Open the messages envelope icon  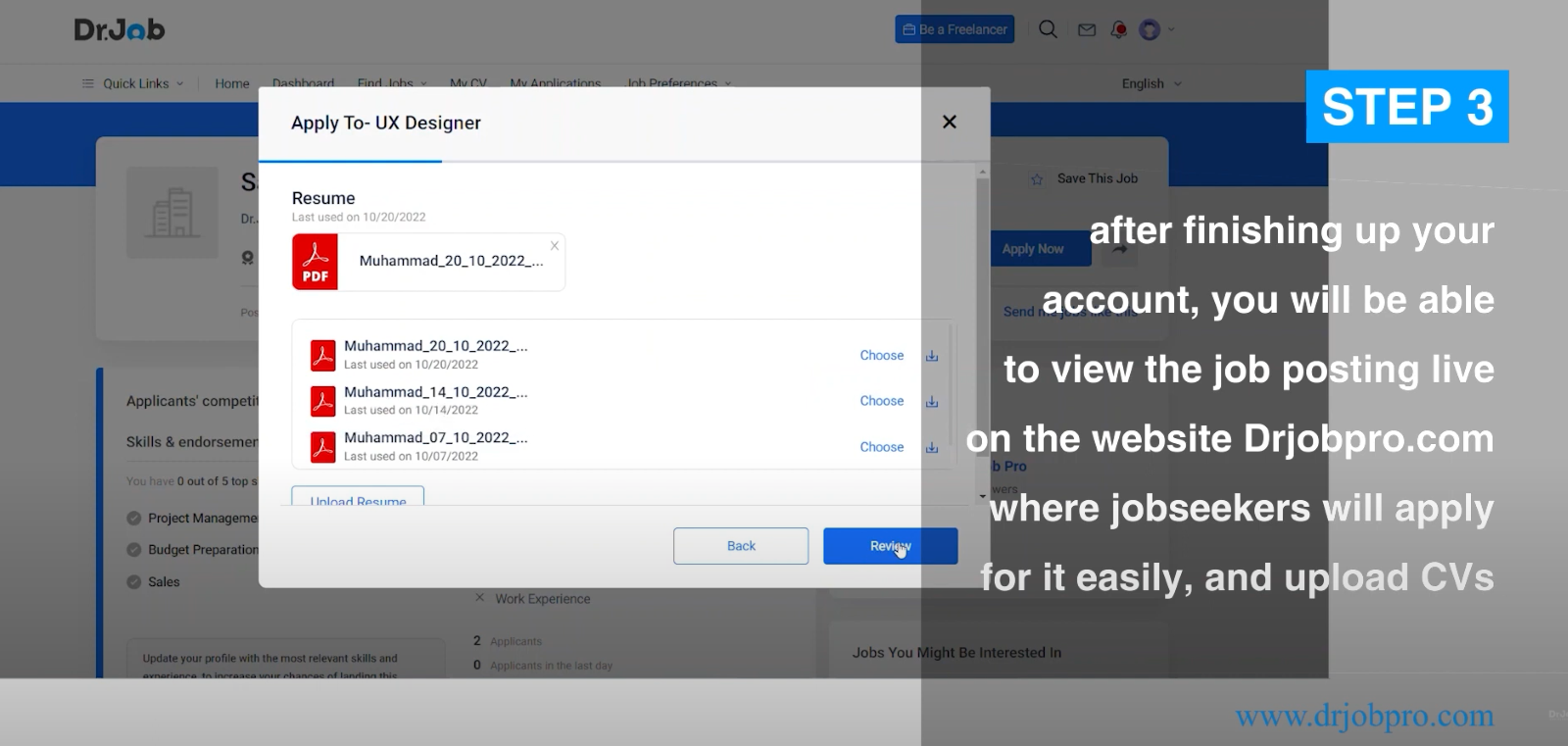coord(1087,30)
